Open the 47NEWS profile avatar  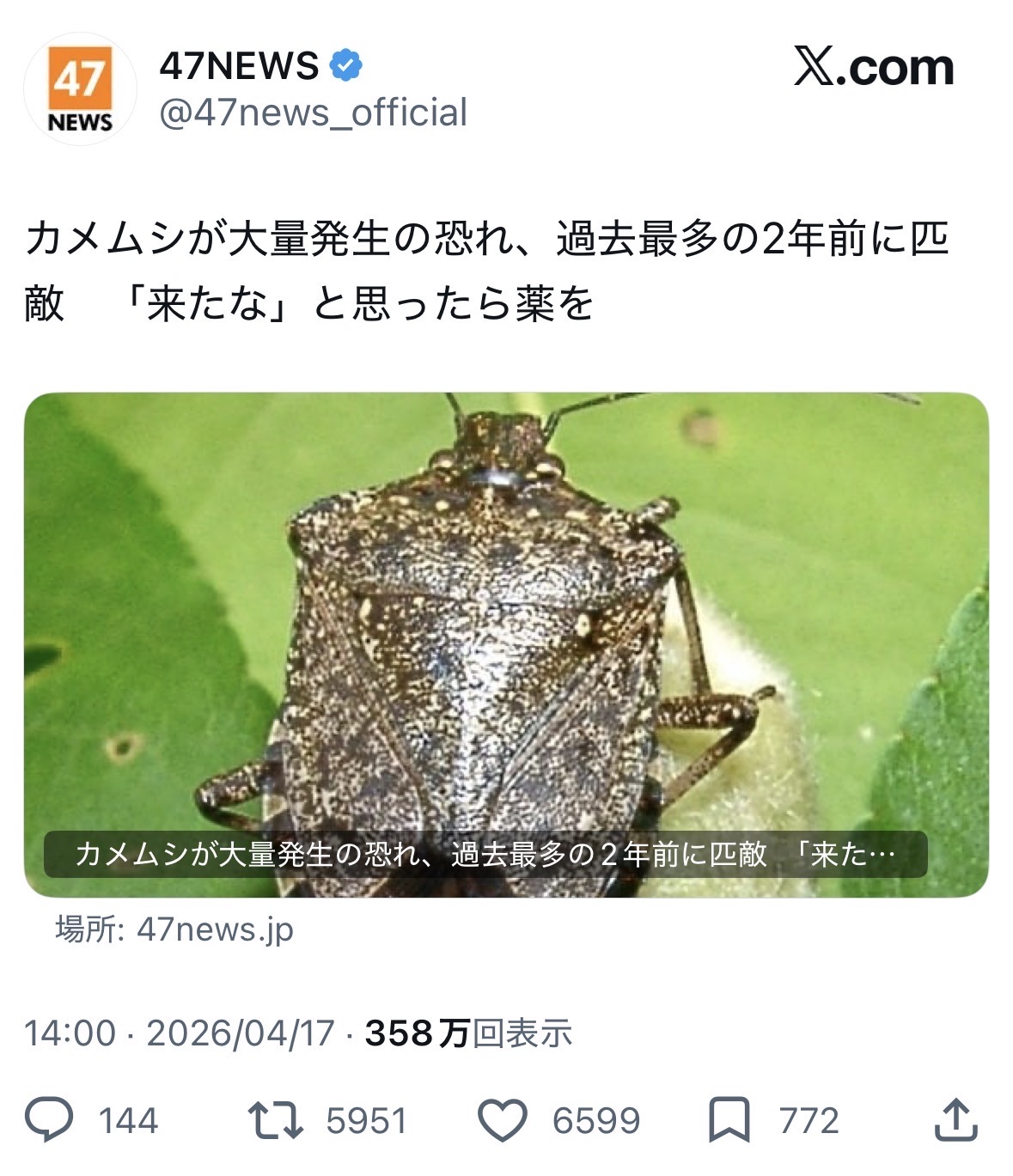click(80, 89)
